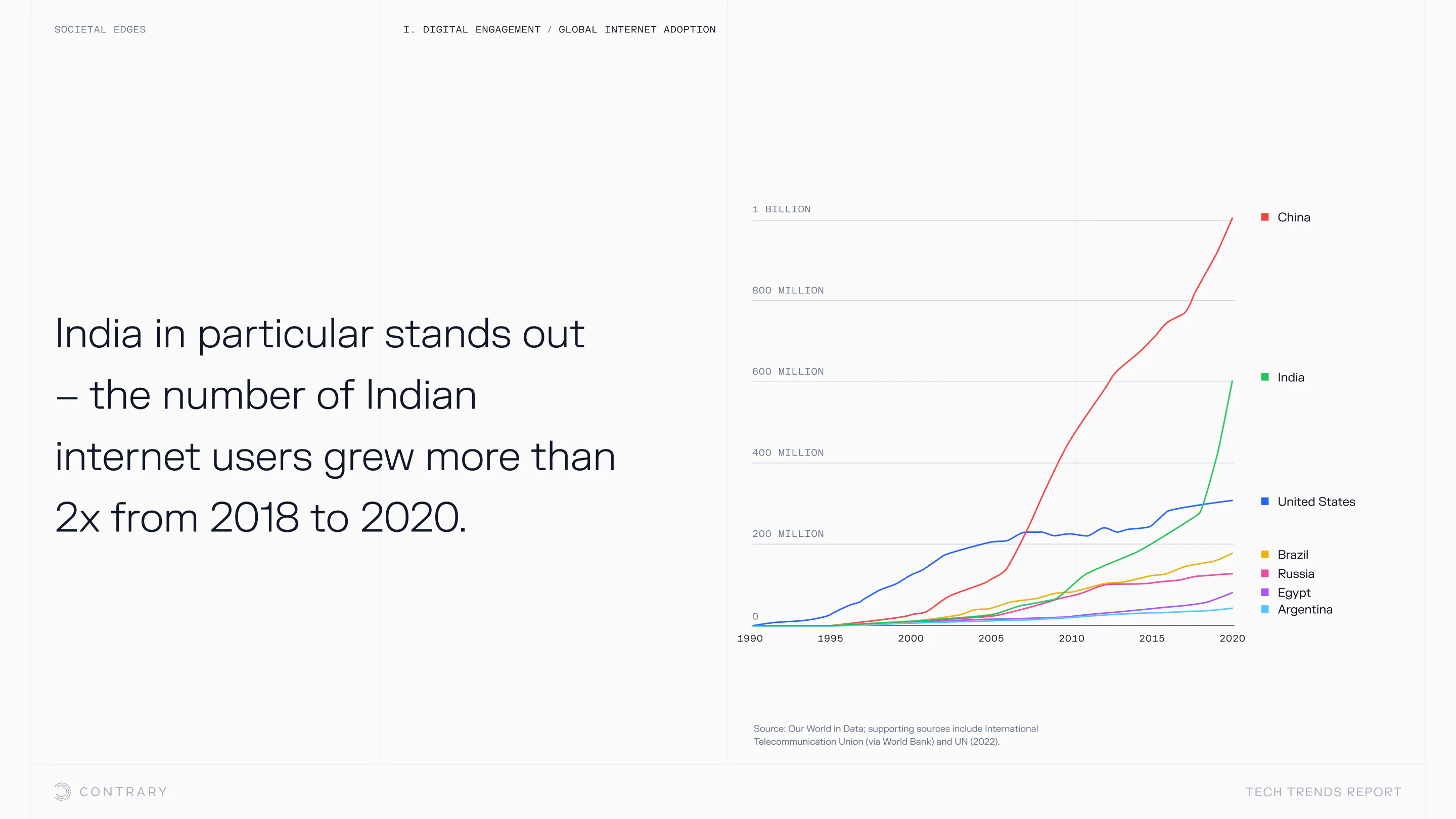Click the red China legend swatch

[1265, 217]
